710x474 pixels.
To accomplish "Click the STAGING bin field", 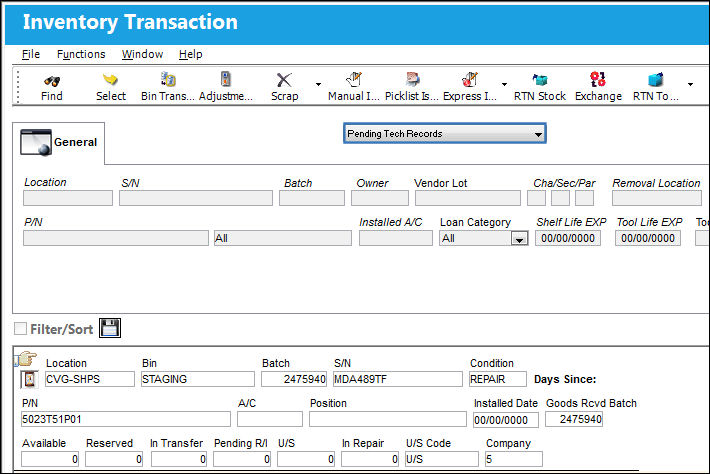I will tap(198, 379).
